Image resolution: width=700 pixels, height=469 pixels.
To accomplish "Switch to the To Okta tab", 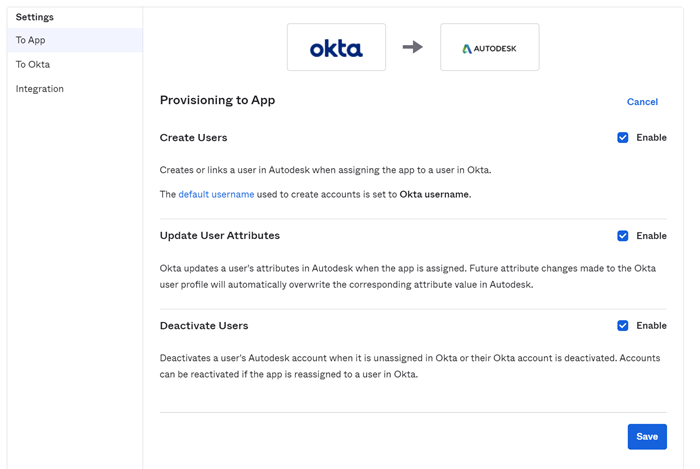I will pos(33,64).
